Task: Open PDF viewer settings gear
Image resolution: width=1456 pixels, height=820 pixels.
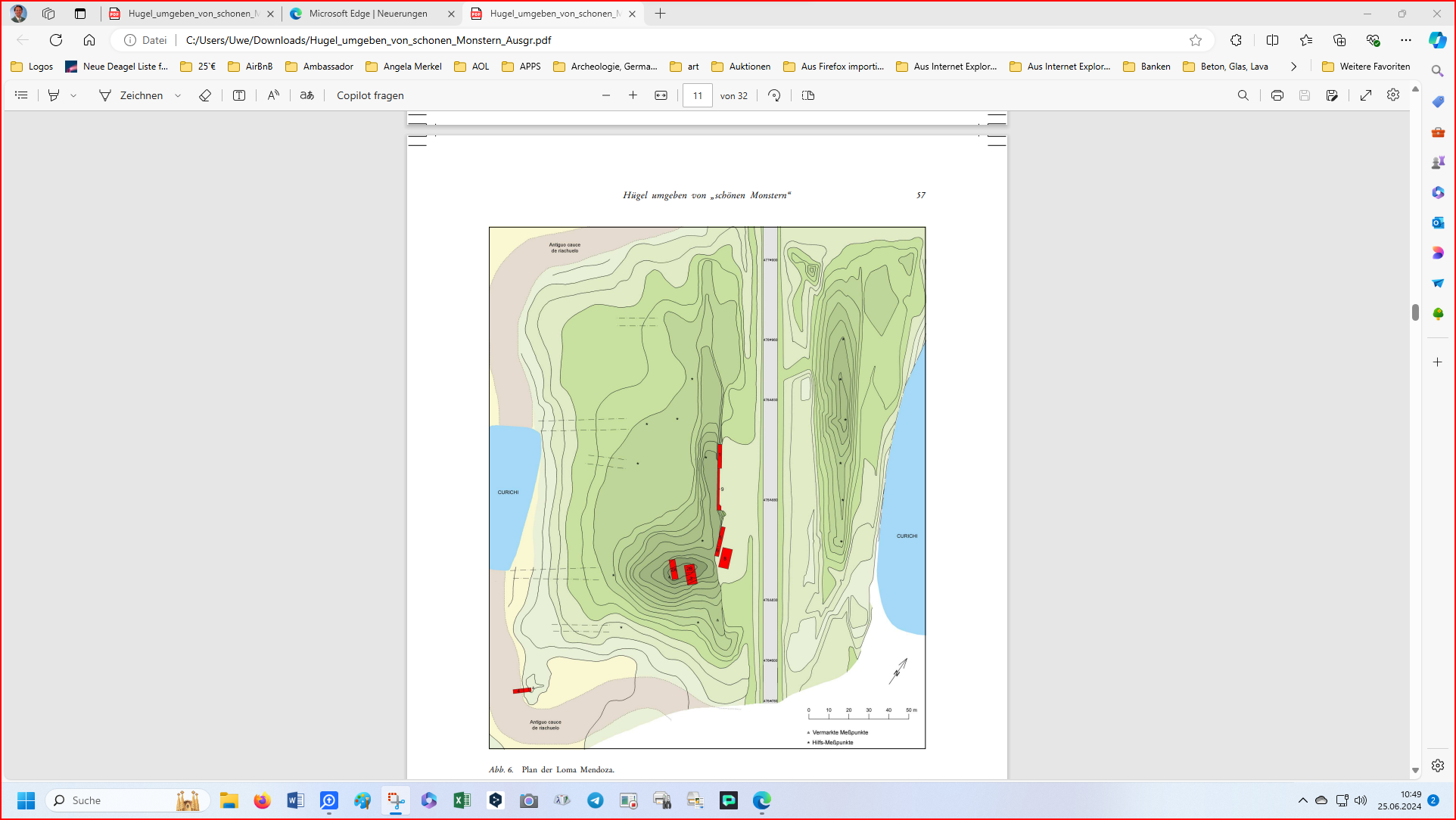Action: [1393, 95]
